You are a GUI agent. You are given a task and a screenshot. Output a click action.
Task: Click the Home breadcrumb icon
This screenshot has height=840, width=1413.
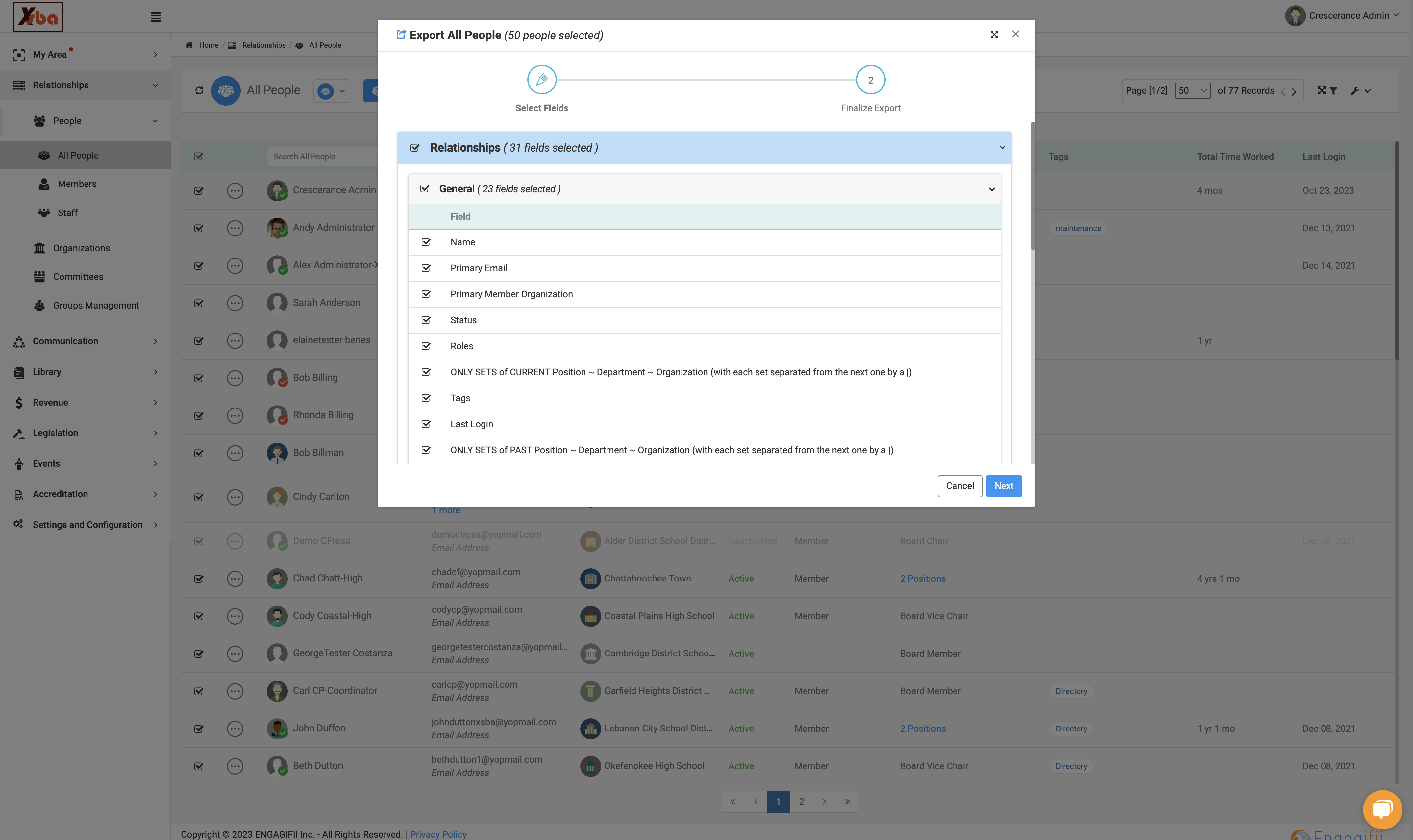click(x=189, y=45)
